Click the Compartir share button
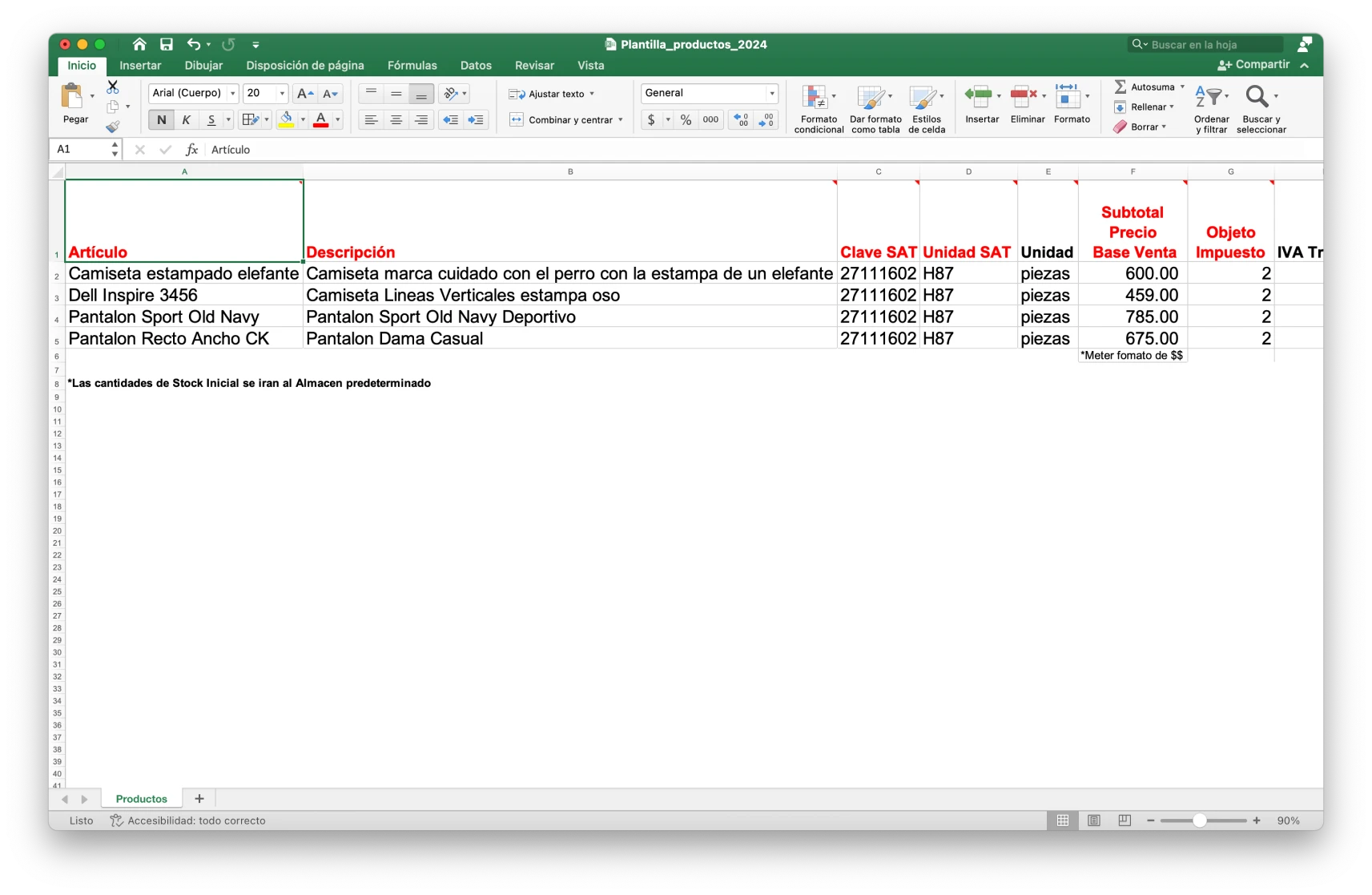The height and width of the screenshot is (895, 1372). [x=1254, y=65]
